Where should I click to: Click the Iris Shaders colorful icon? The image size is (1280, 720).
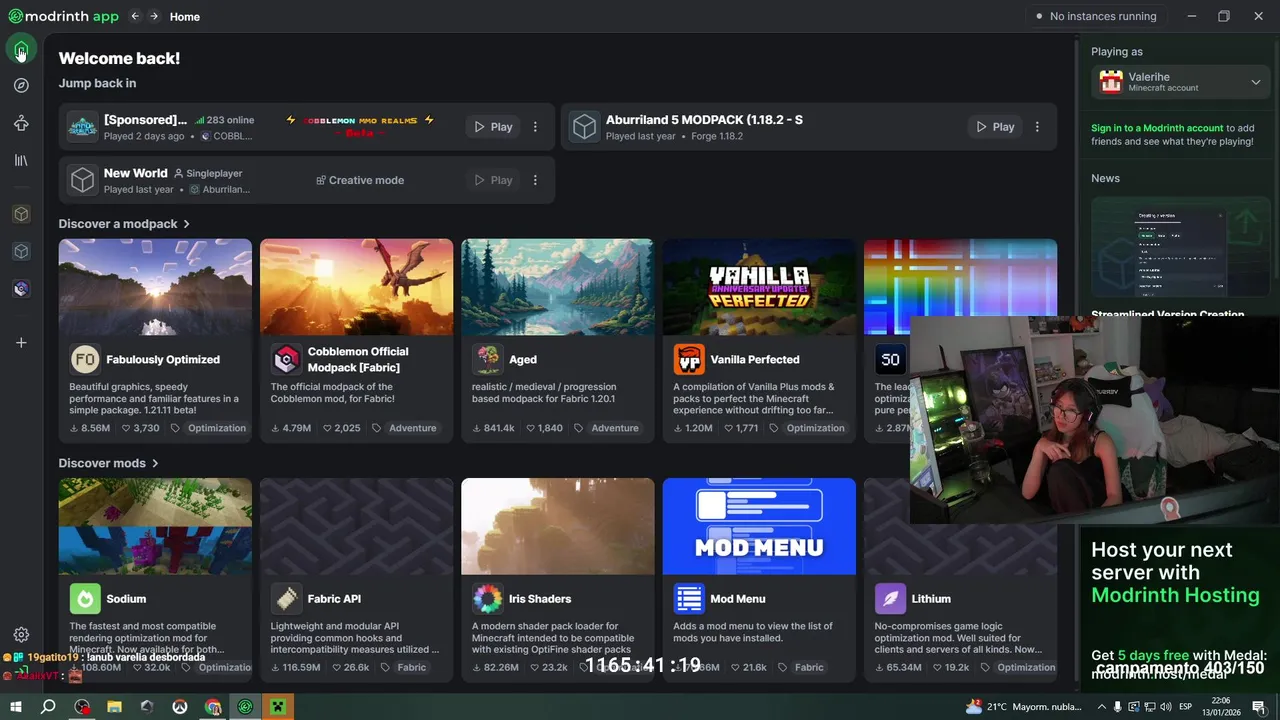(x=488, y=599)
